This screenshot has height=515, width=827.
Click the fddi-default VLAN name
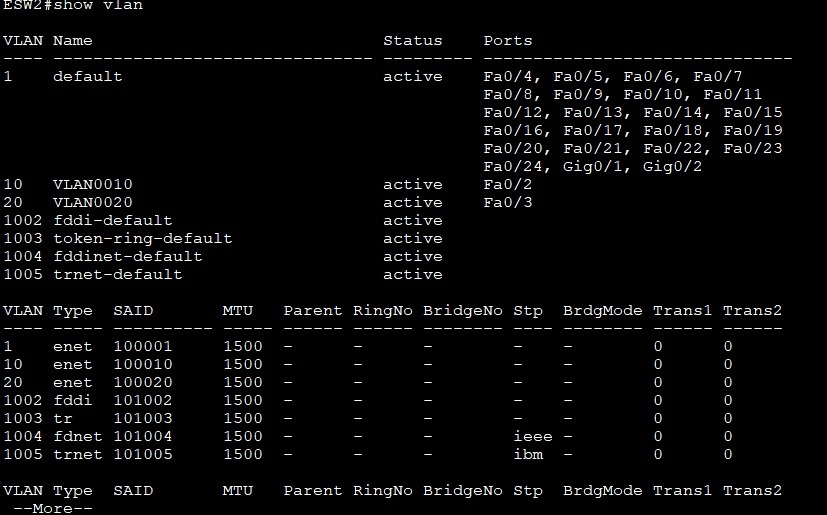[x=112, y=221]
